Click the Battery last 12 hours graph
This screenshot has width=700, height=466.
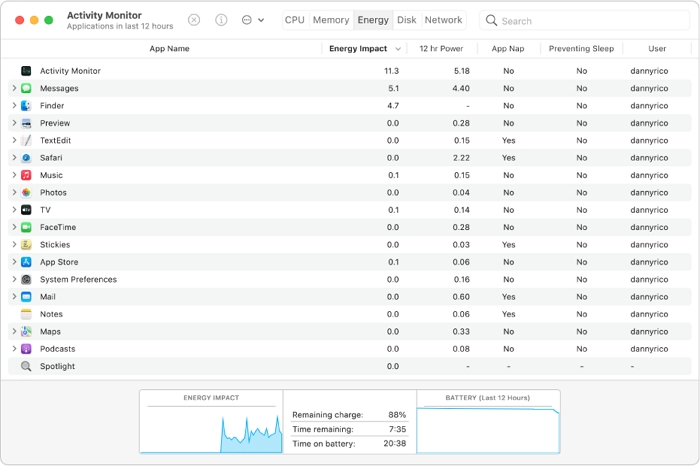pos(488,422)
